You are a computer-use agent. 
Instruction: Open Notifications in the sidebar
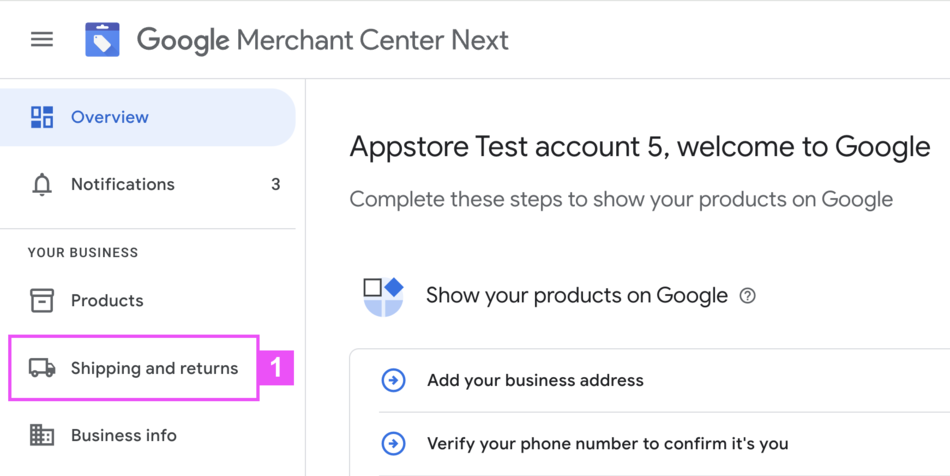point(123,185)
